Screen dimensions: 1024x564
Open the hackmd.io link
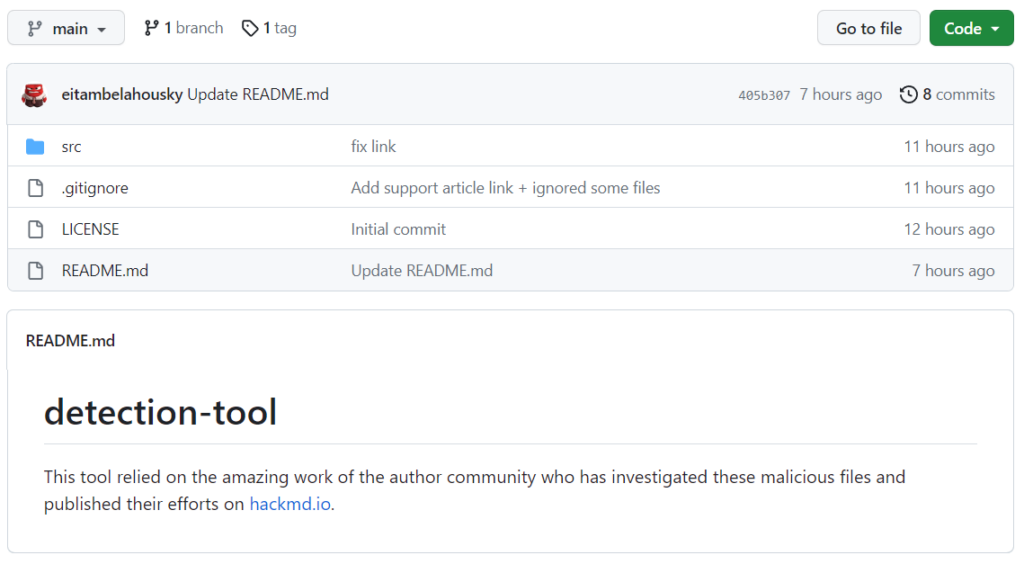[290, 504]
